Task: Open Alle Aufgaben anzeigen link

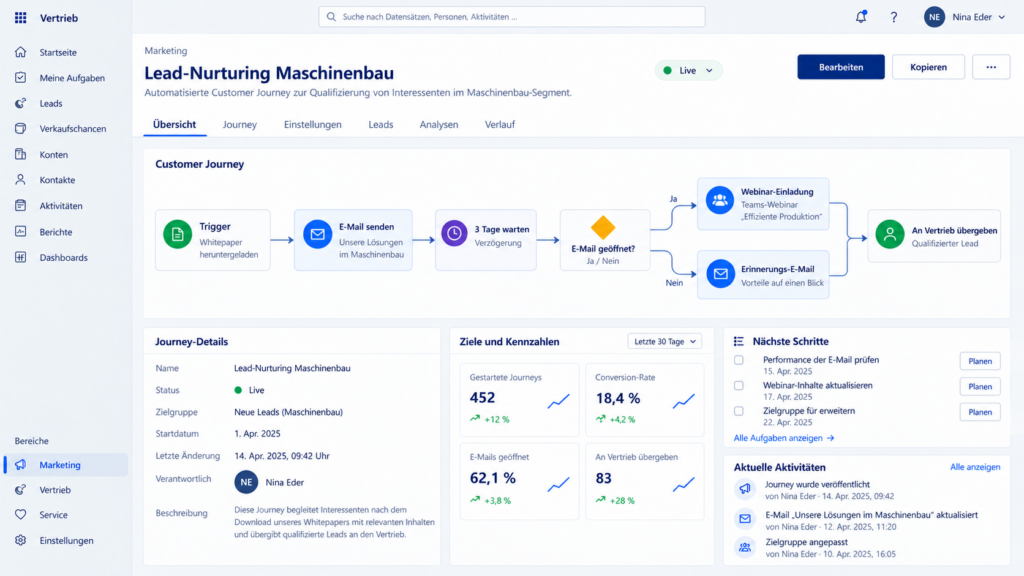Action: (784, 438)
